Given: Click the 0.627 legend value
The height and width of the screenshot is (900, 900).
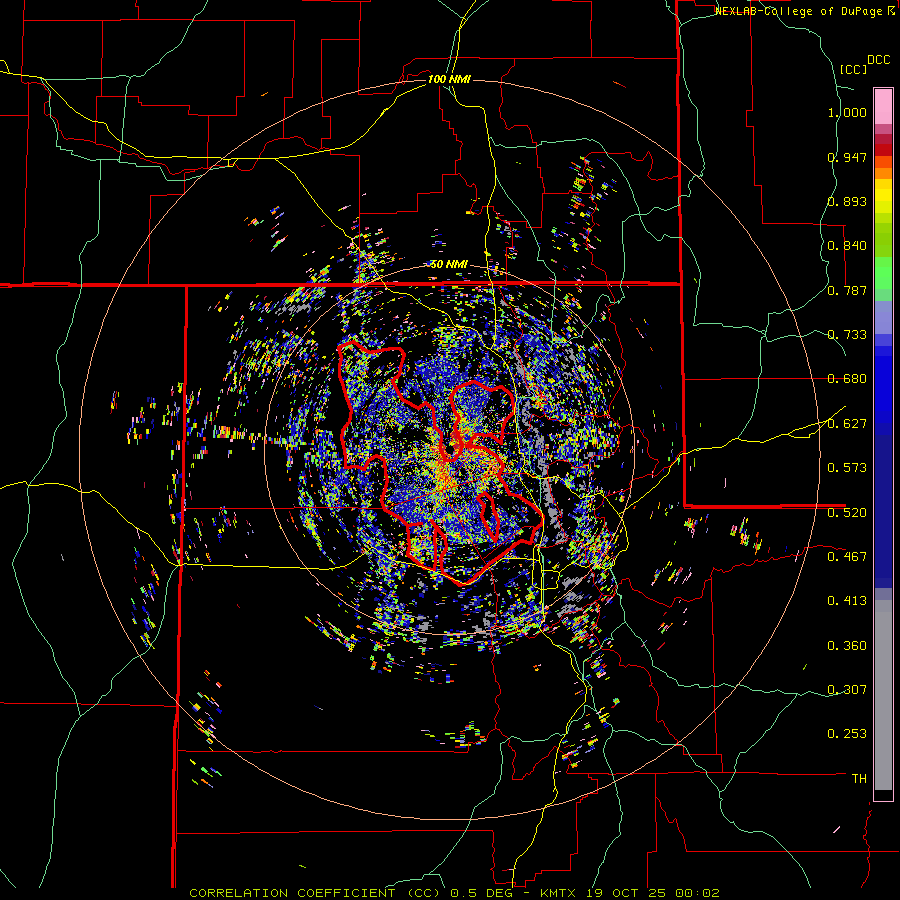Looking at the screenshot, I should point(847,424).
